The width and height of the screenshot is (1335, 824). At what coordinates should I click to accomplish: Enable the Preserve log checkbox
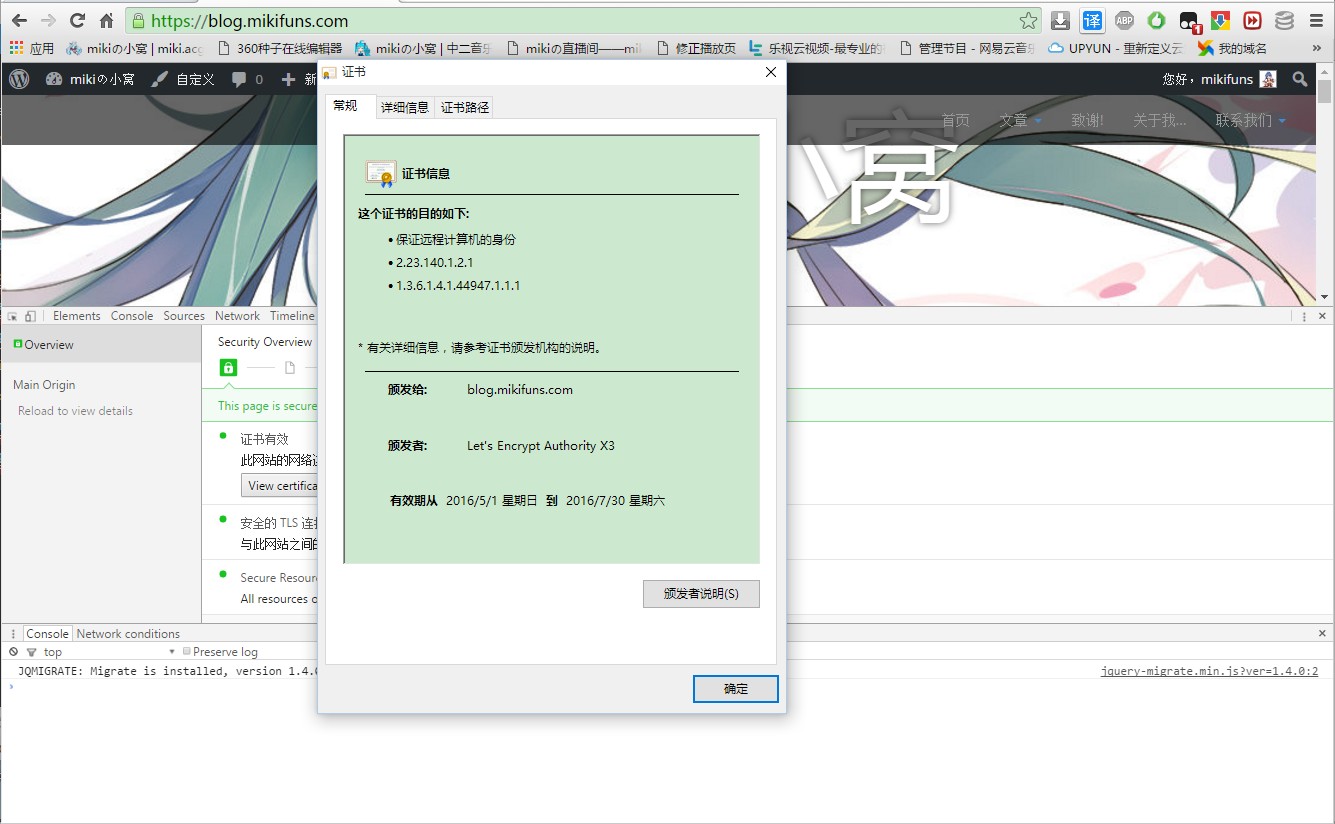[x=187, y=652]
